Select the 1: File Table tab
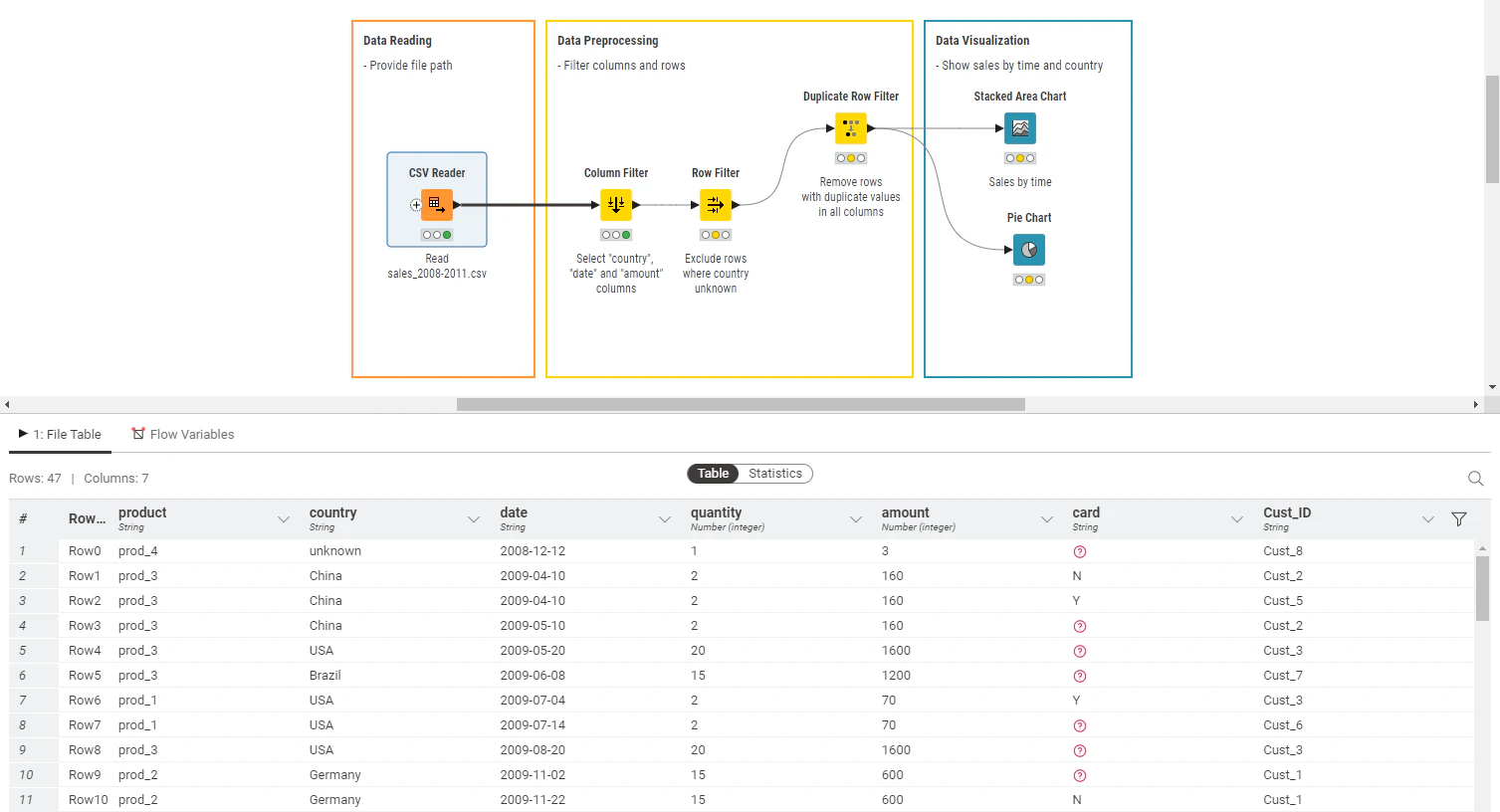 [62, 434]
